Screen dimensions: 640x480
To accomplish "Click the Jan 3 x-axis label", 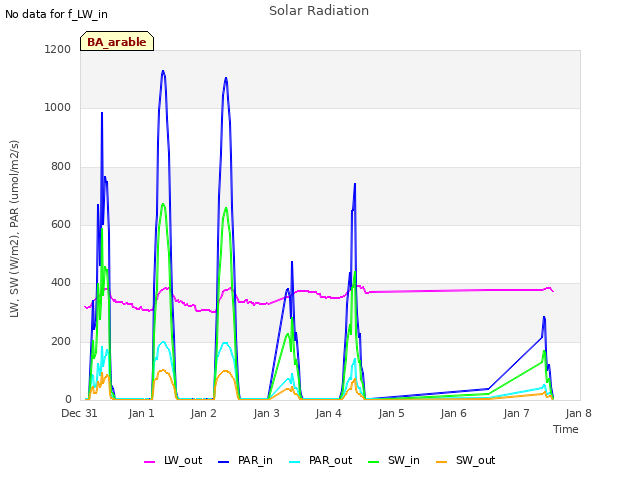I will pyautogui.click(x=266, y=413).
